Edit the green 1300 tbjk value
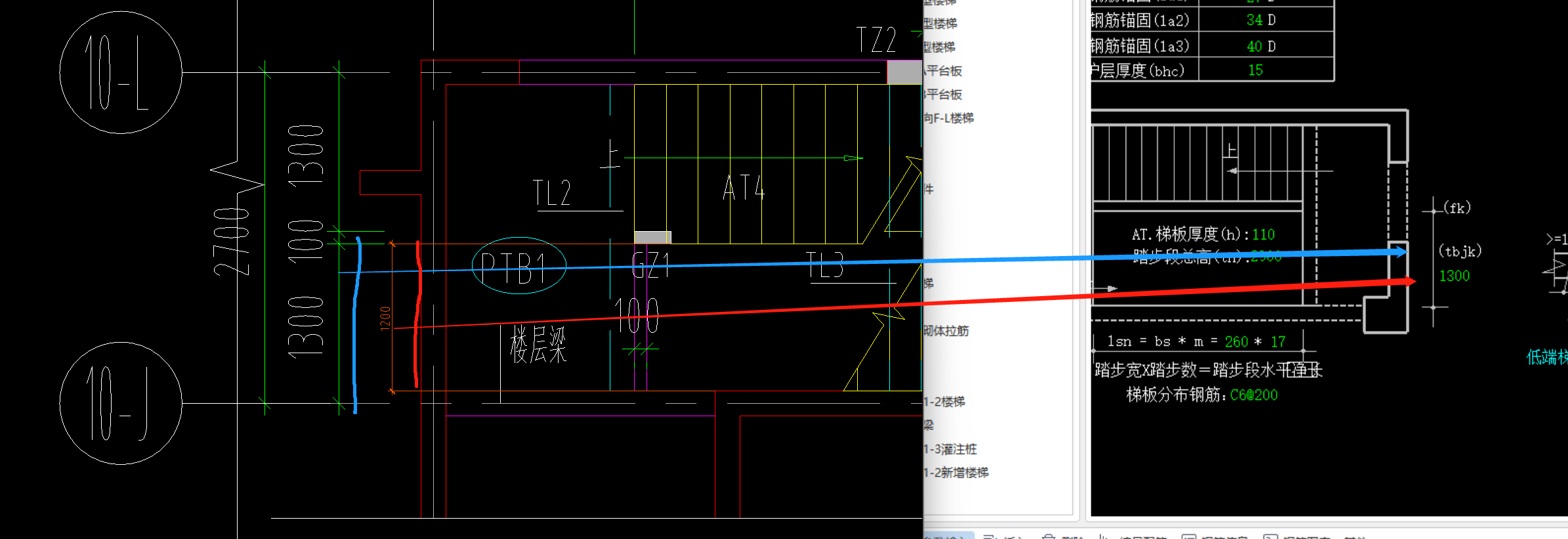This screenshot has height=539, width=1568. (x=1454, y=276)
